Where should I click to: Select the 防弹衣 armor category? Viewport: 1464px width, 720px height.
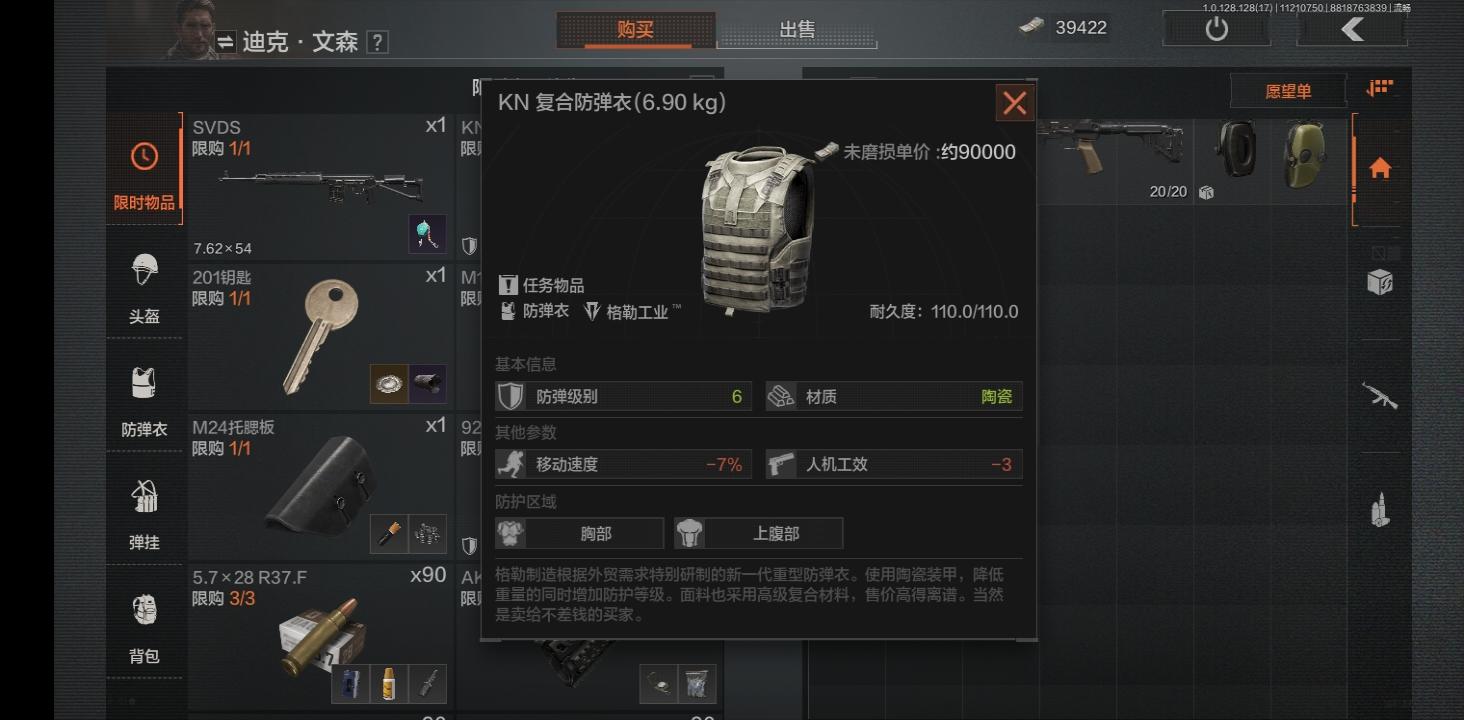click(x=144, y=401)
